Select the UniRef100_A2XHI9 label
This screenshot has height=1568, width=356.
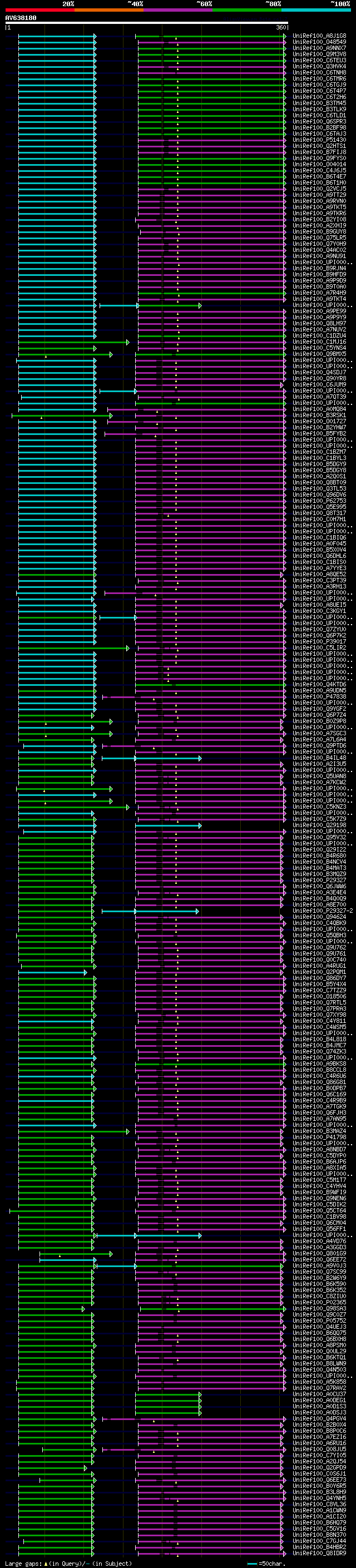319,226
